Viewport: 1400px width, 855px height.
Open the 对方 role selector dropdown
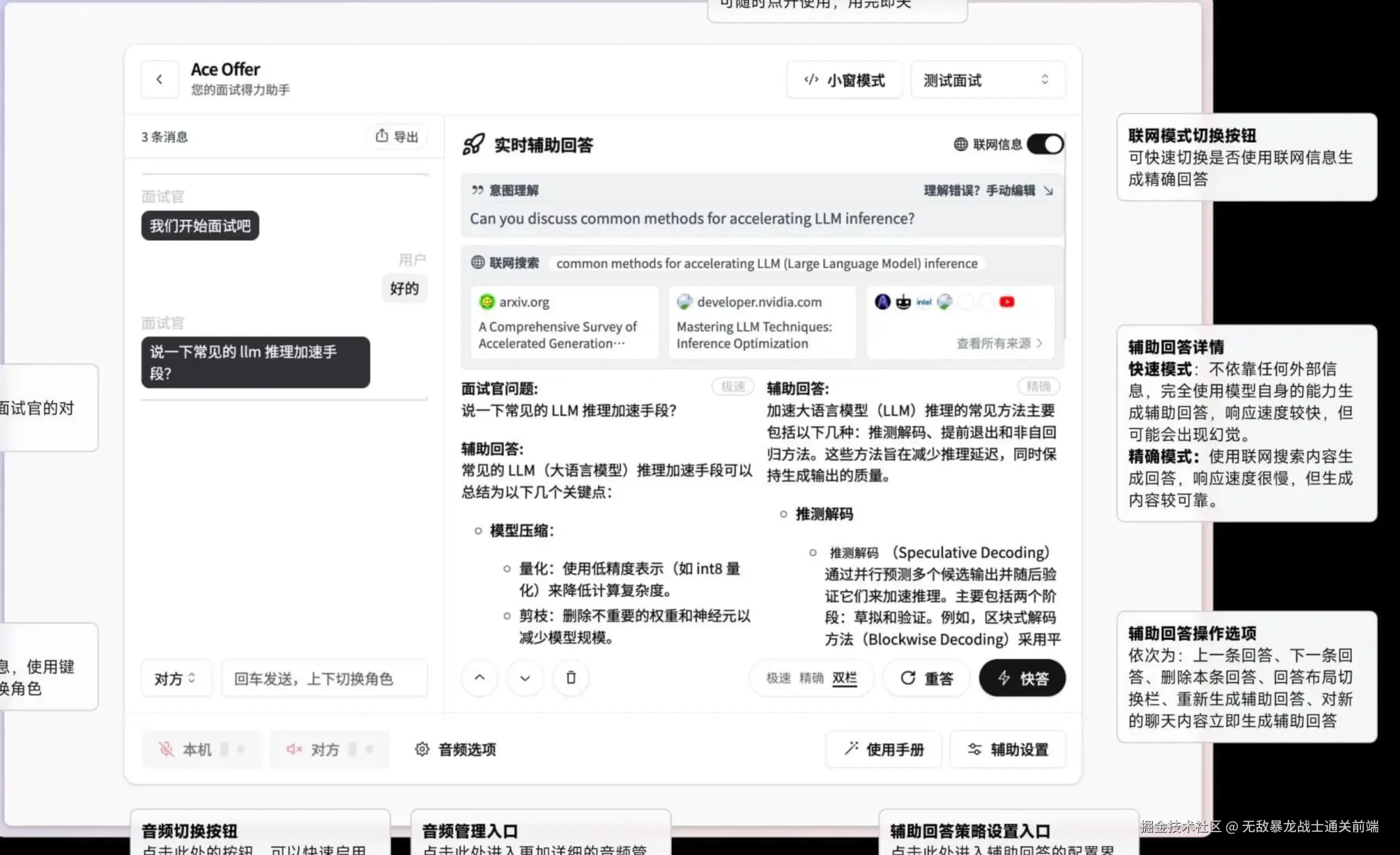pyautogui.click(x=176, y=678)
